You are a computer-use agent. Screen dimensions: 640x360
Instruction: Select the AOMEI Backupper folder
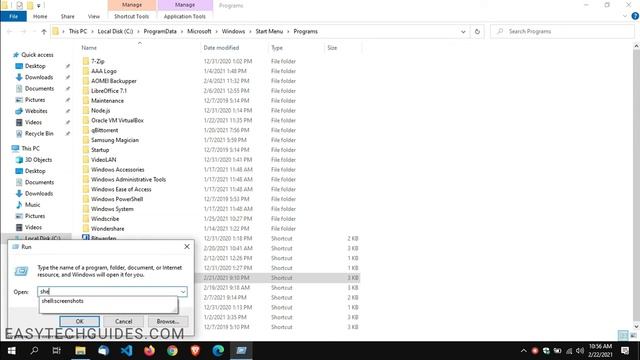point(113,81)
